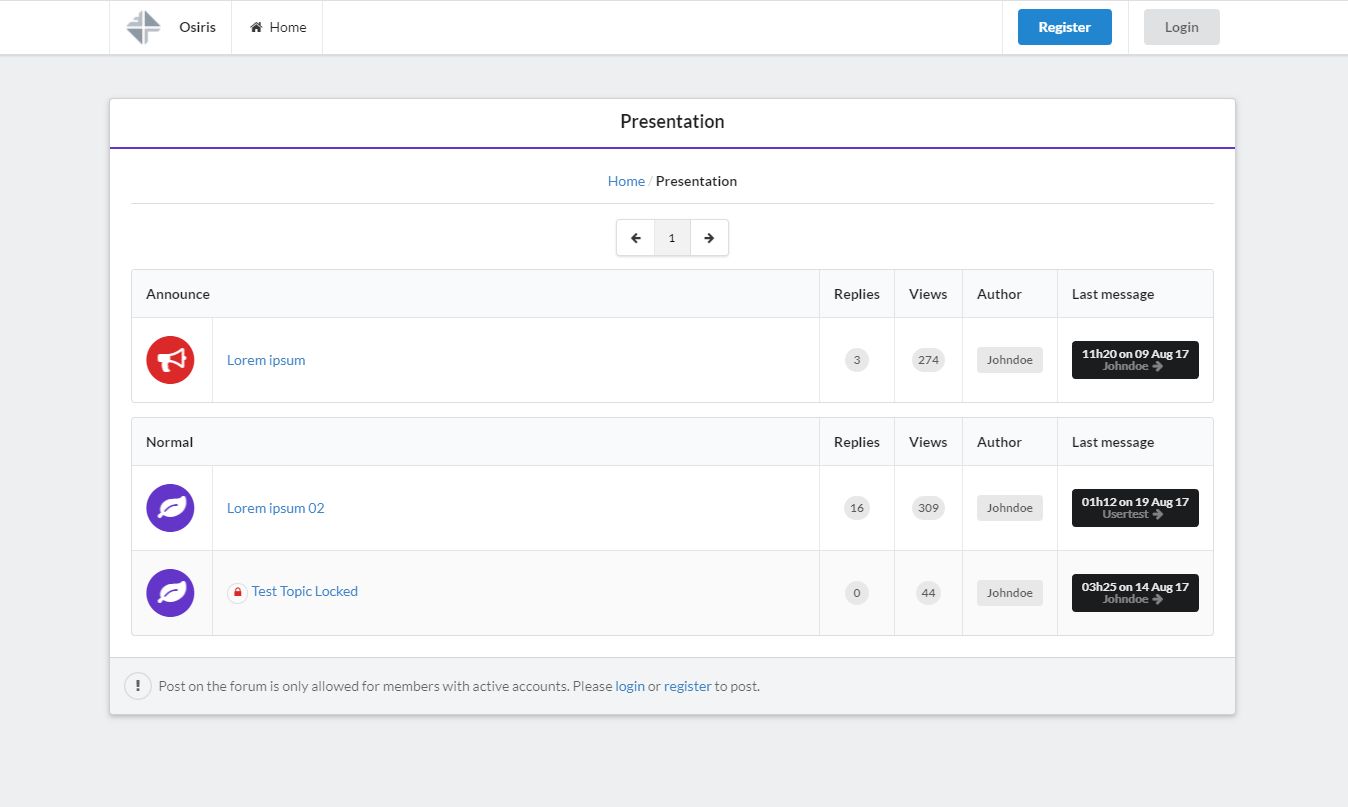1348x807 pixels.
Task: Click the Osiris logo icon
Action: pos(143,27)
